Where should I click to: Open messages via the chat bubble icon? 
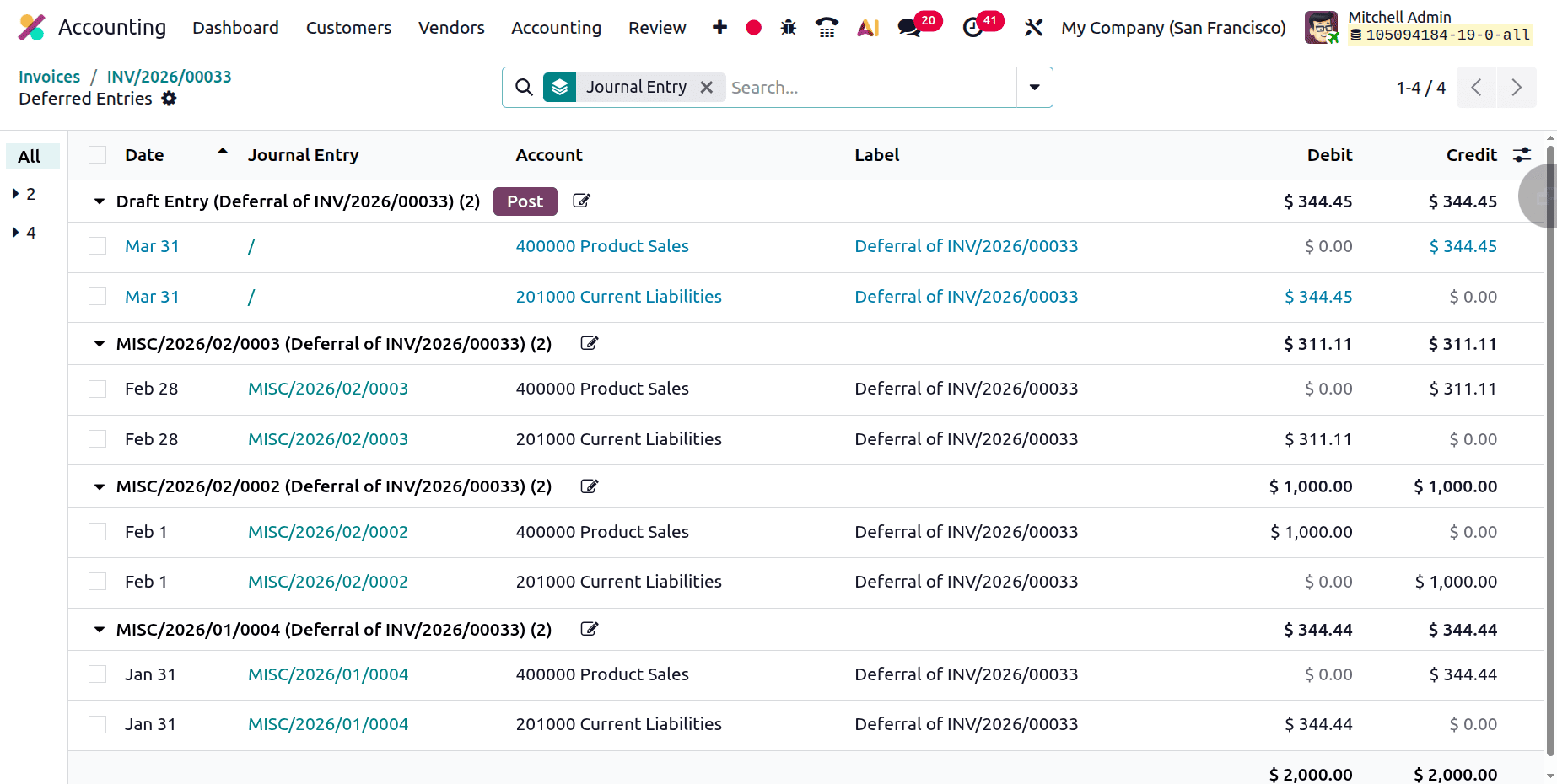click(908, 27)
